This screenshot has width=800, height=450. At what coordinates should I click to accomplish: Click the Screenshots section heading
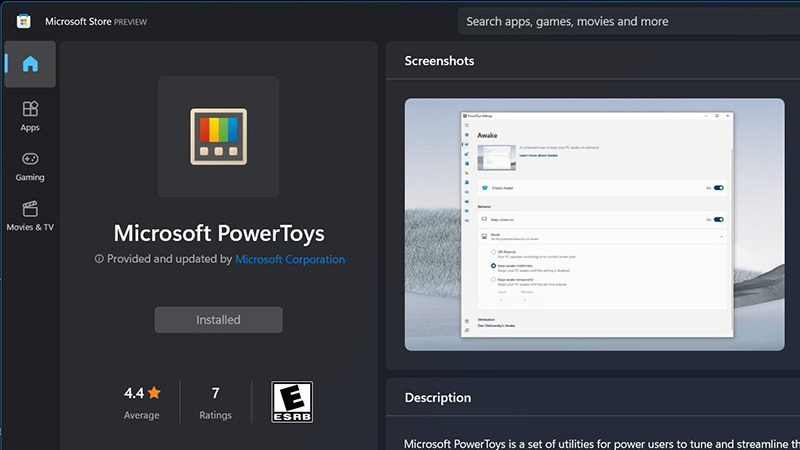coord(439,61)
